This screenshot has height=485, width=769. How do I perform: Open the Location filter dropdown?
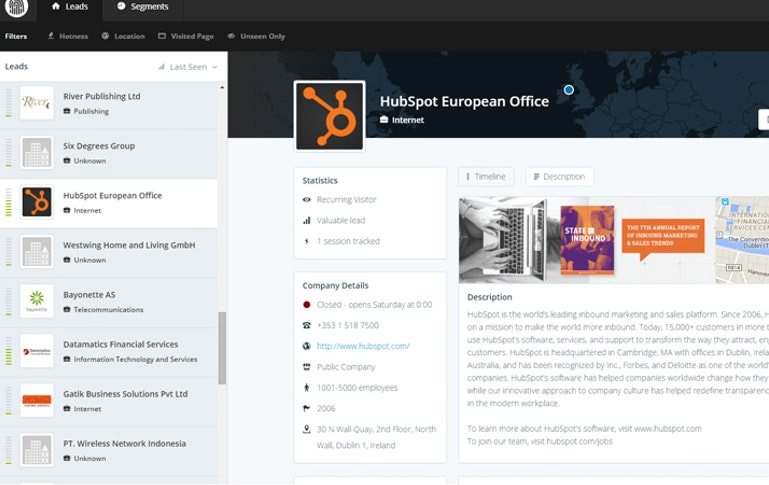(123, 36)
